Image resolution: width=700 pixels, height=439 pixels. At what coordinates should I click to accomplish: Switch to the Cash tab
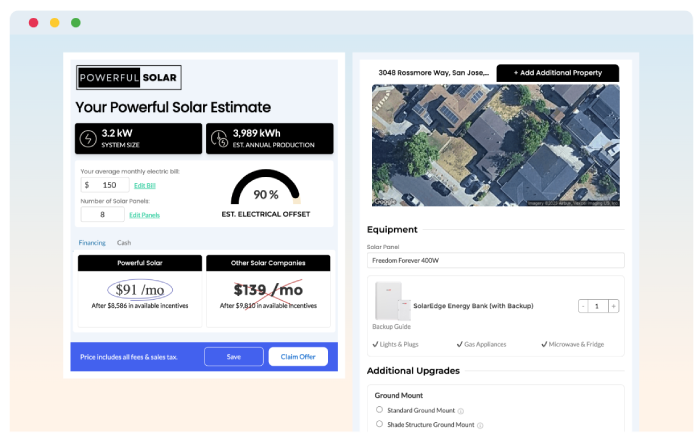pos(124,243)
